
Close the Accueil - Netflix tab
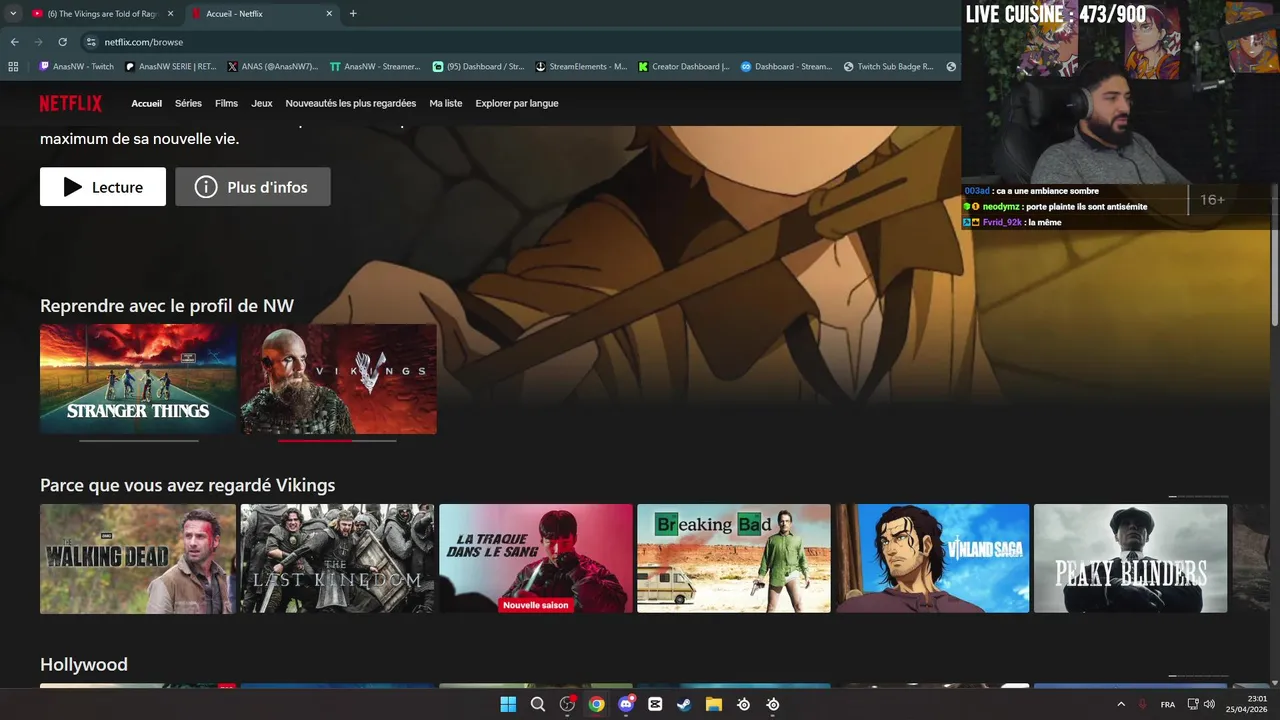pos(329,14)
